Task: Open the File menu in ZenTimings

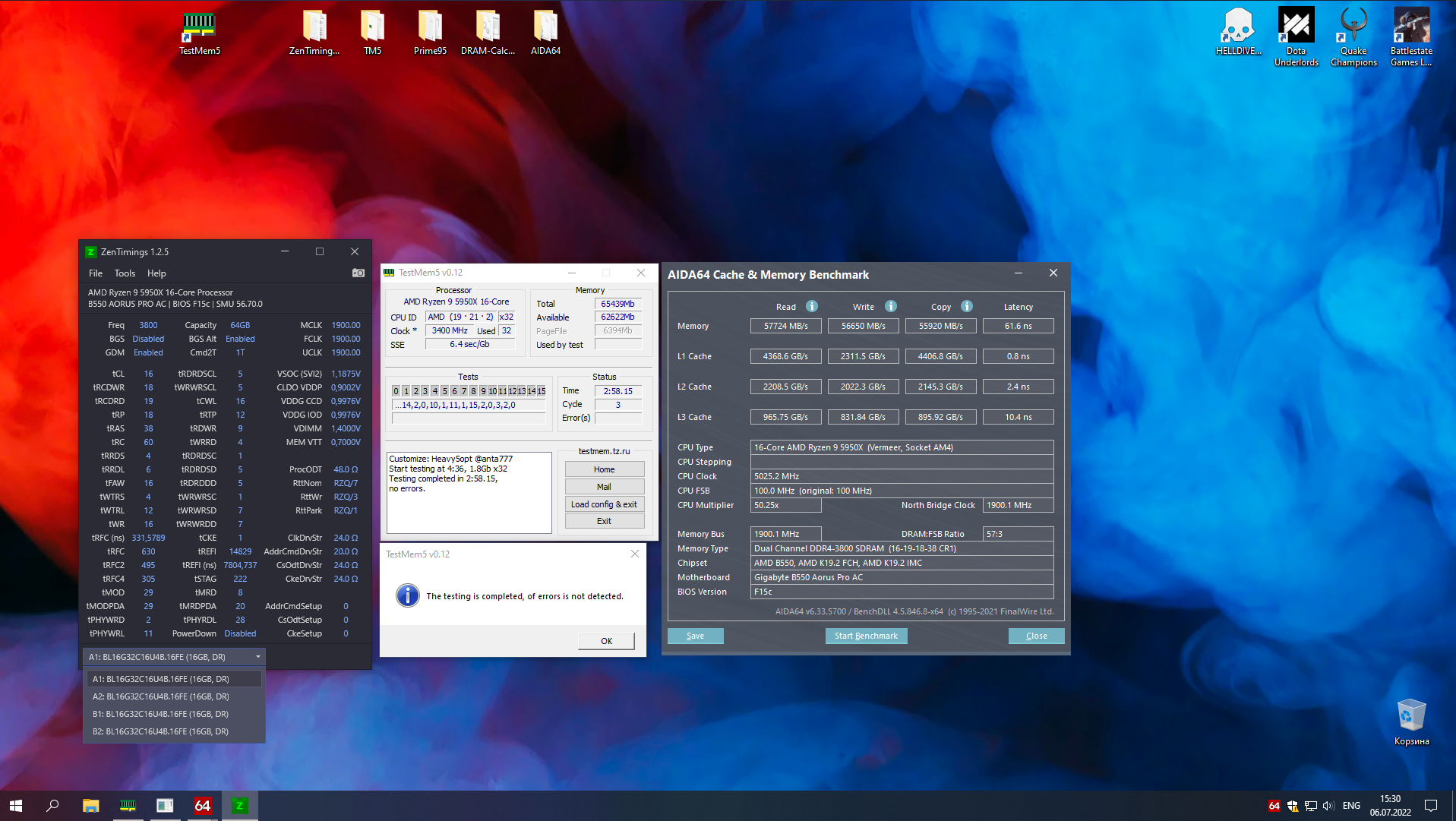Action: (96, 273)
